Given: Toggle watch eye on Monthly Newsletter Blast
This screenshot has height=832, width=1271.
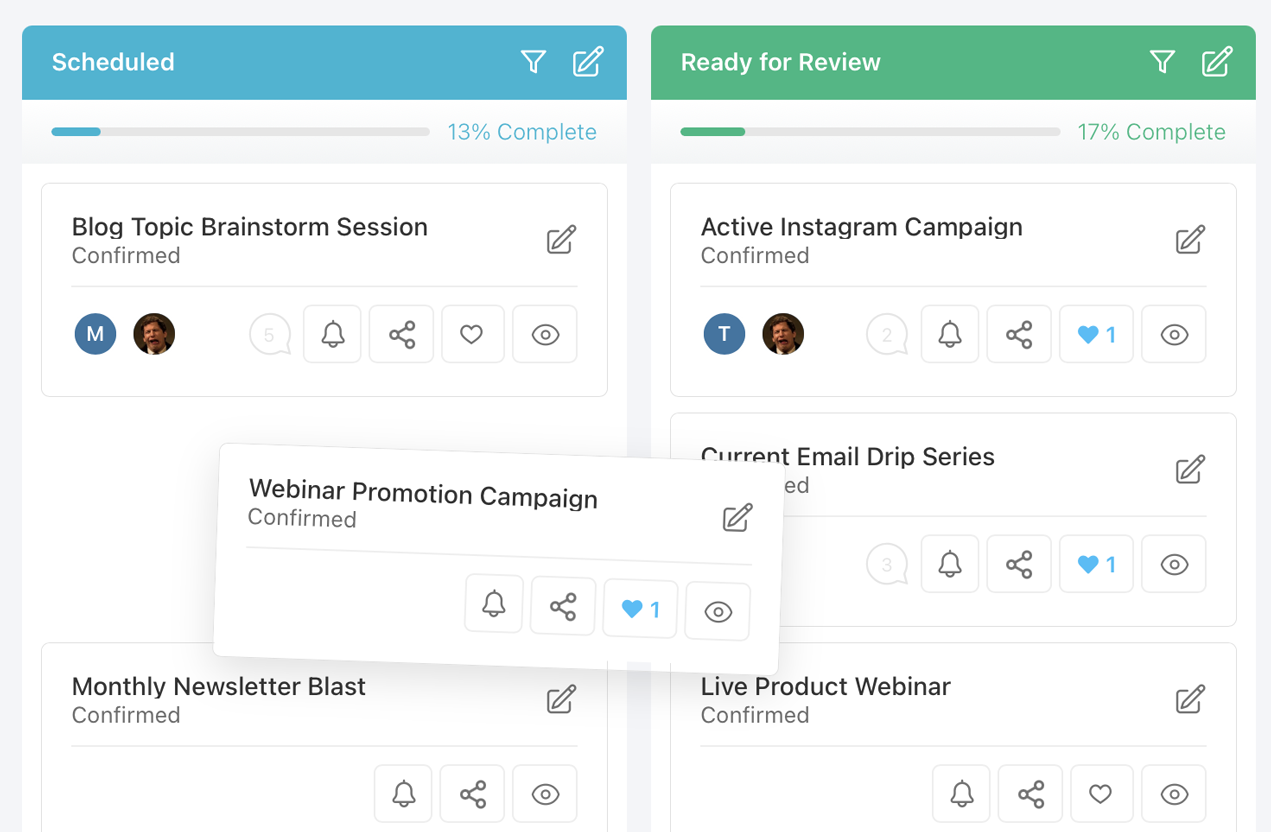Looking at the screenshot, I should tap(545, 794).
